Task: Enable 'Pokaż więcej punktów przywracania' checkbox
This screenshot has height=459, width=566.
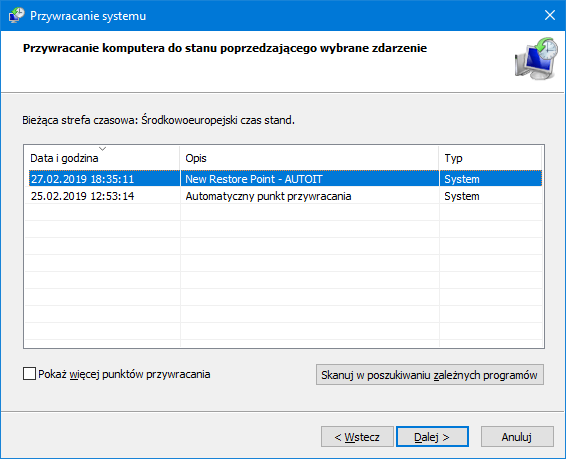Action: pyautogui.click(x=29, y=374)
